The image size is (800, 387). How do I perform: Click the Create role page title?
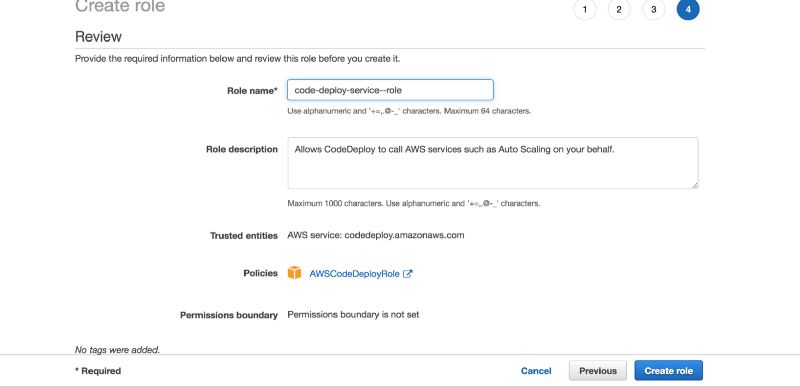pyautogui.click(x=120, y=6)
